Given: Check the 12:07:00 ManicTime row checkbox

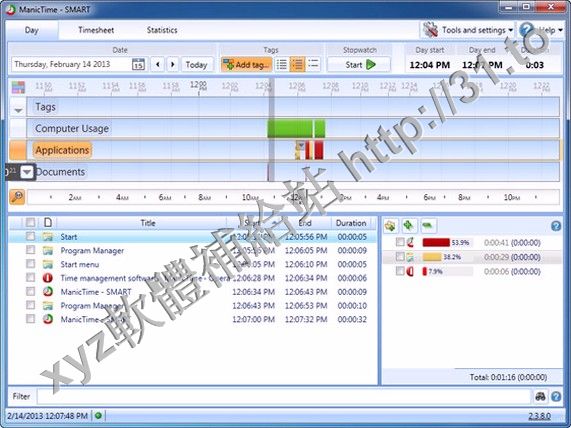Looking at the screenshot, I should coord(31,319).
